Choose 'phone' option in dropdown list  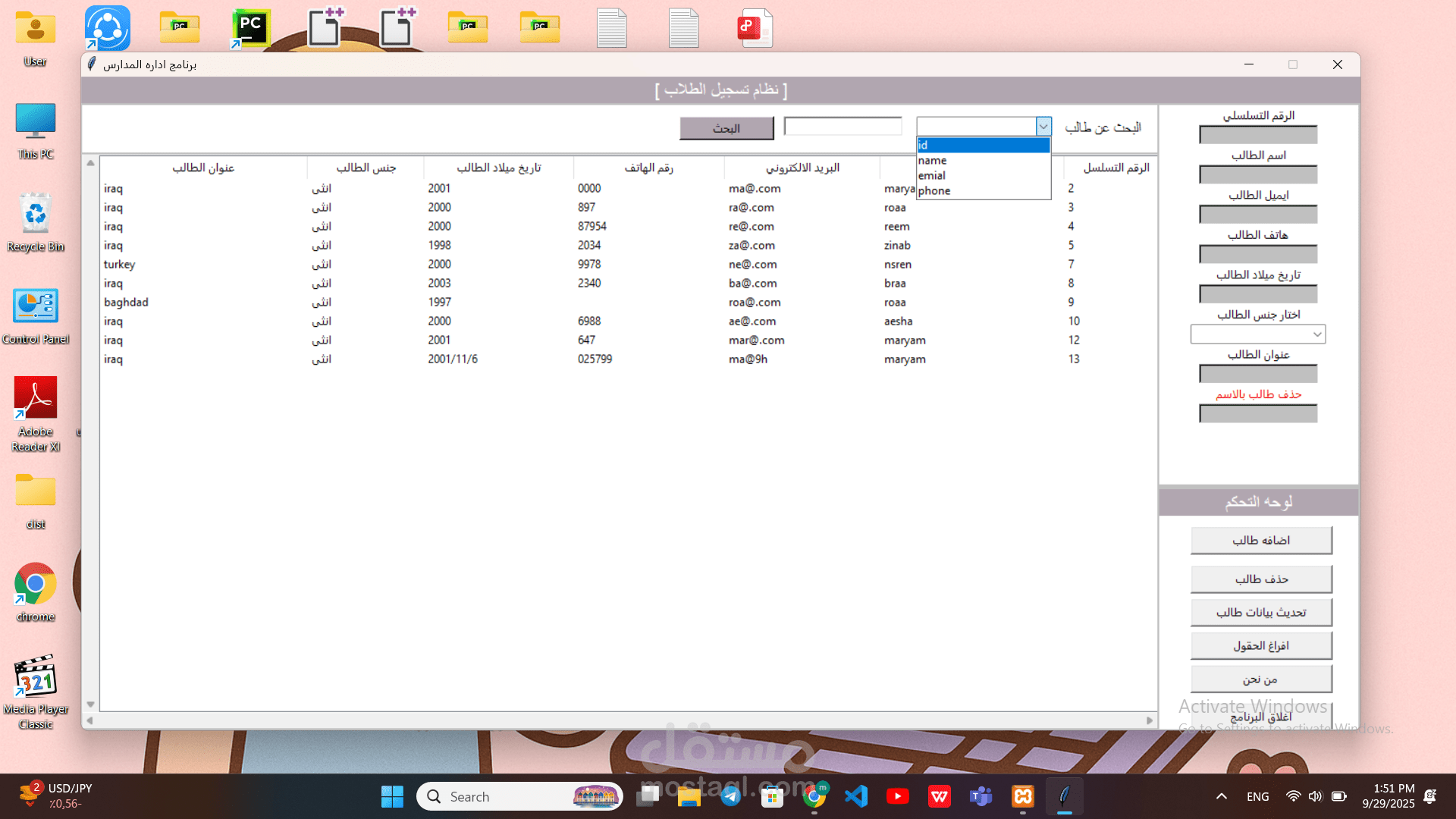[983, 190]
